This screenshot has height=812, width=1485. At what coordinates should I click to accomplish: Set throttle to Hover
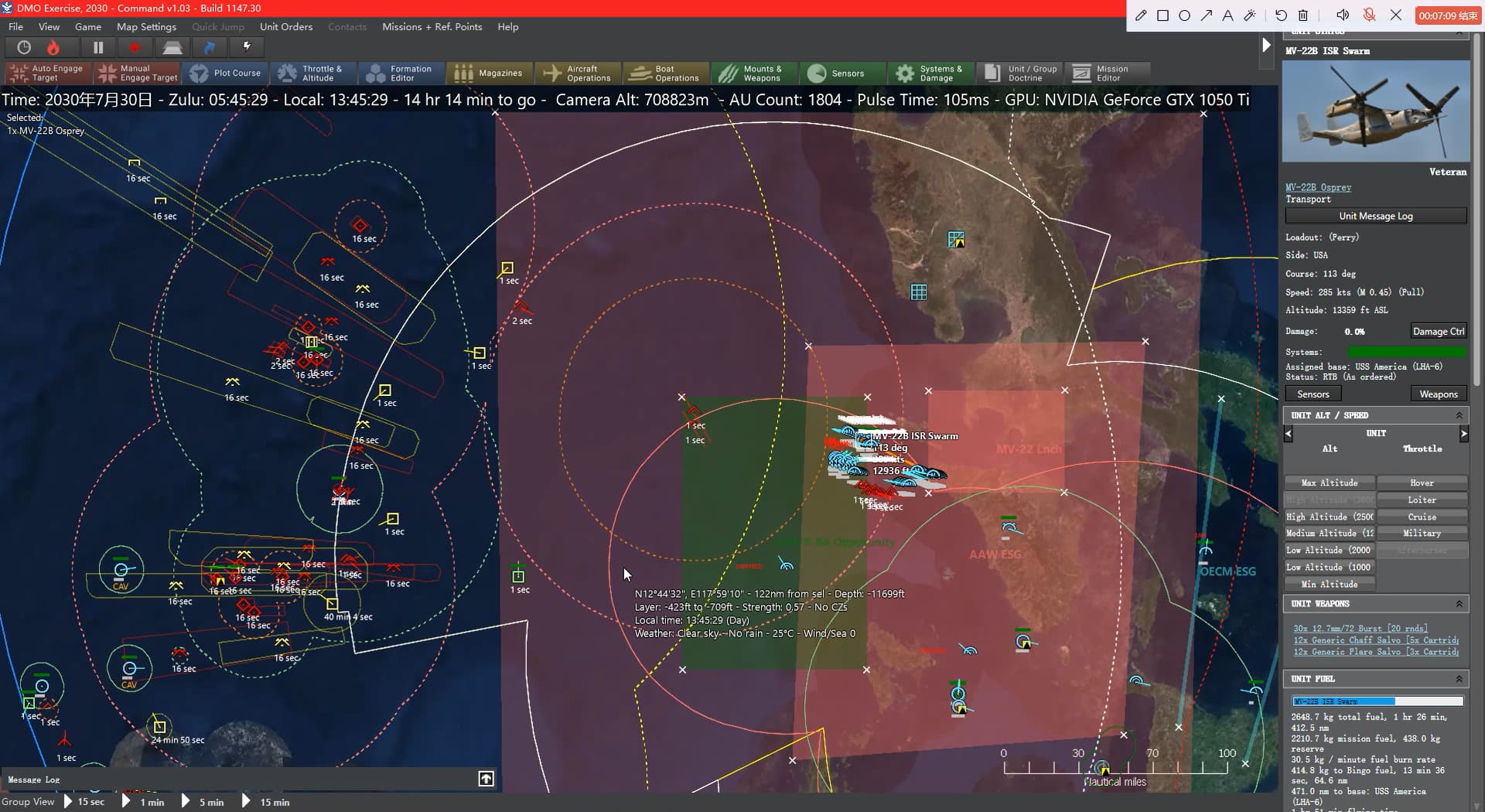1422,483
